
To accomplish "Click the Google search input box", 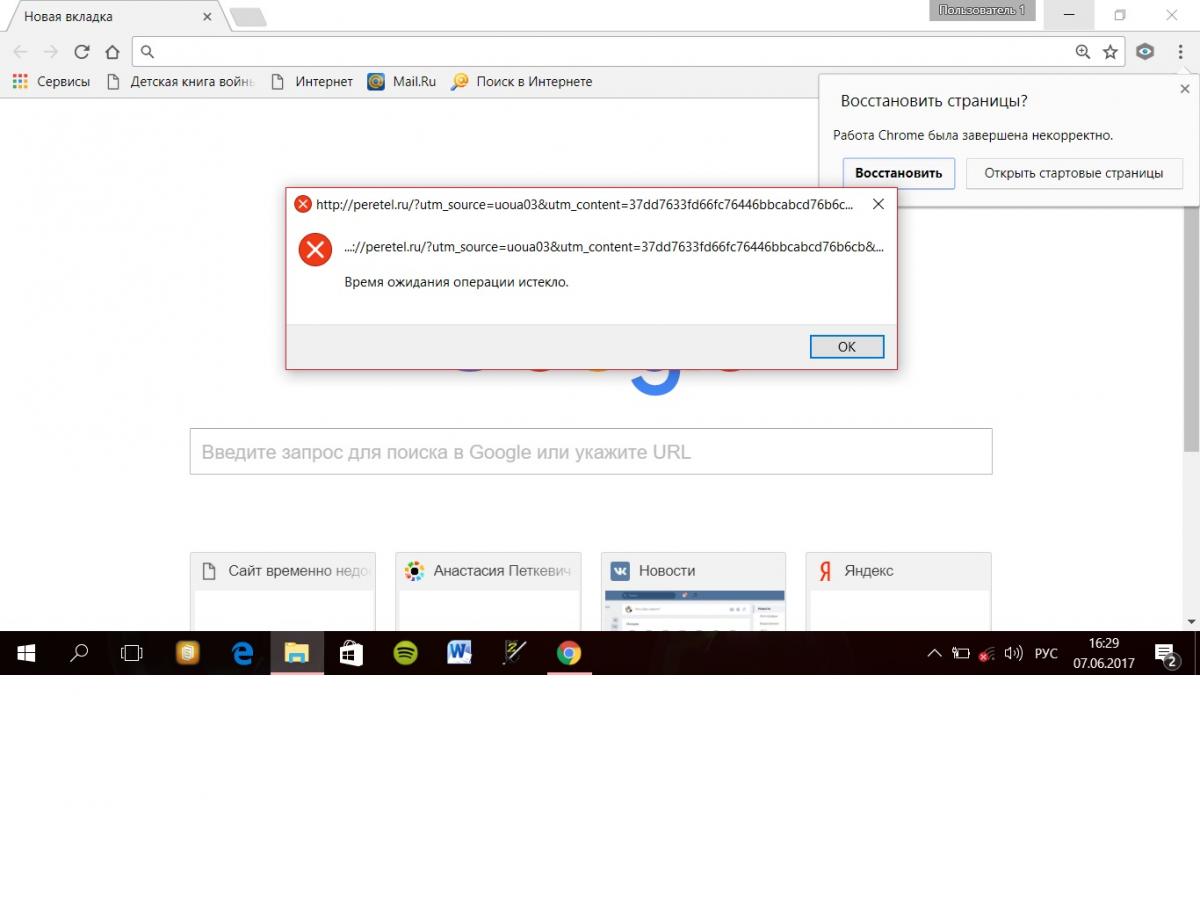I will click(591, 452).
